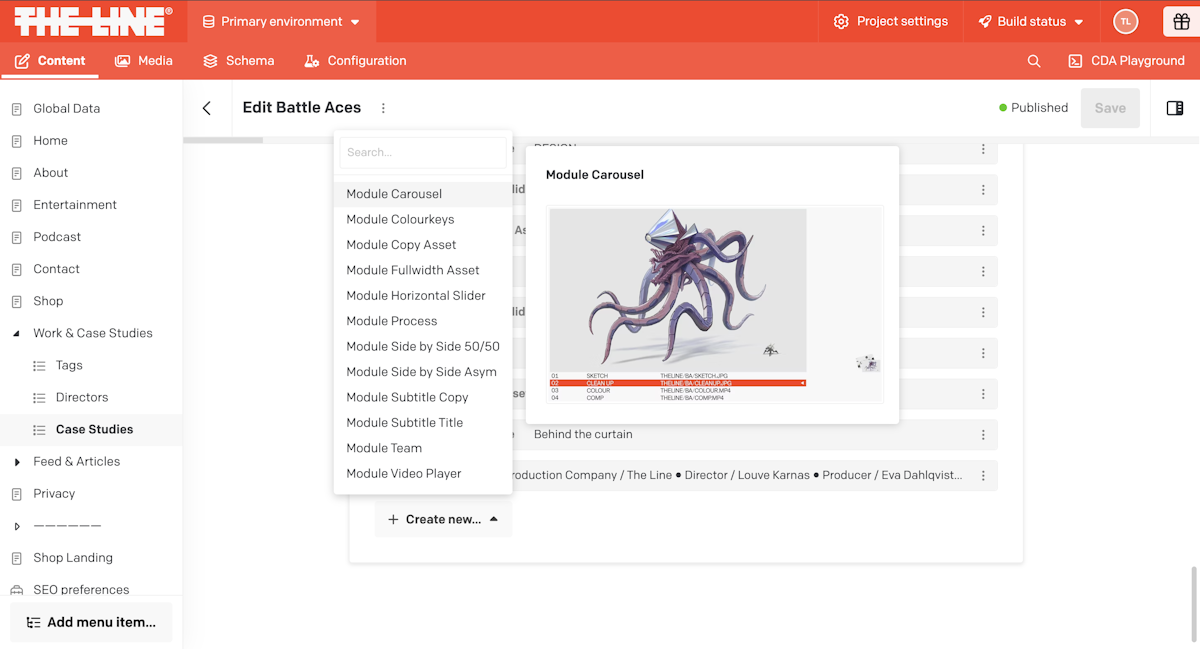Viewport: 1200px width, 649px height.
Task: Select Module Carousel from the list
Action: point(423,194)
